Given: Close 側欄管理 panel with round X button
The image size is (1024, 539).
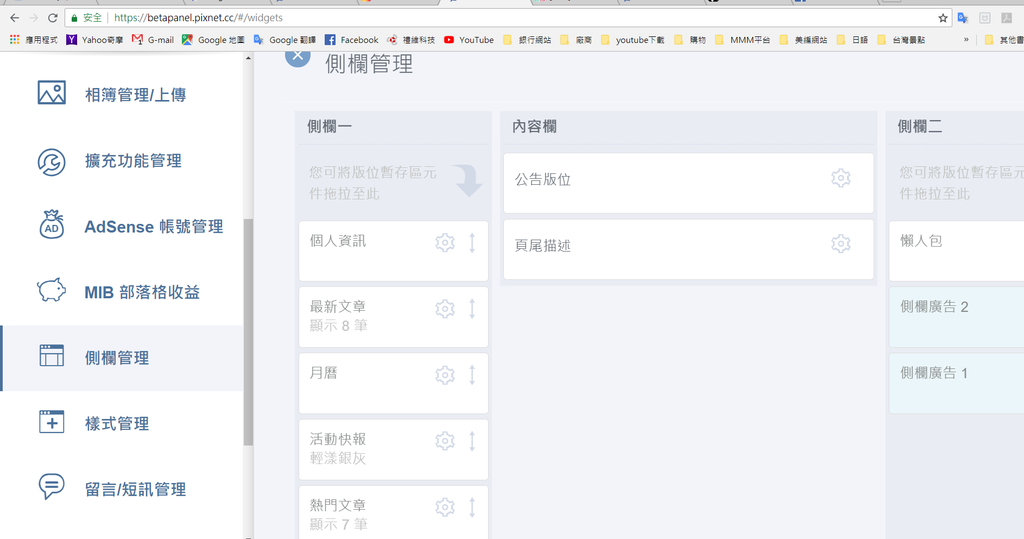Looking at the screenshot, I should tap(298, 56).
